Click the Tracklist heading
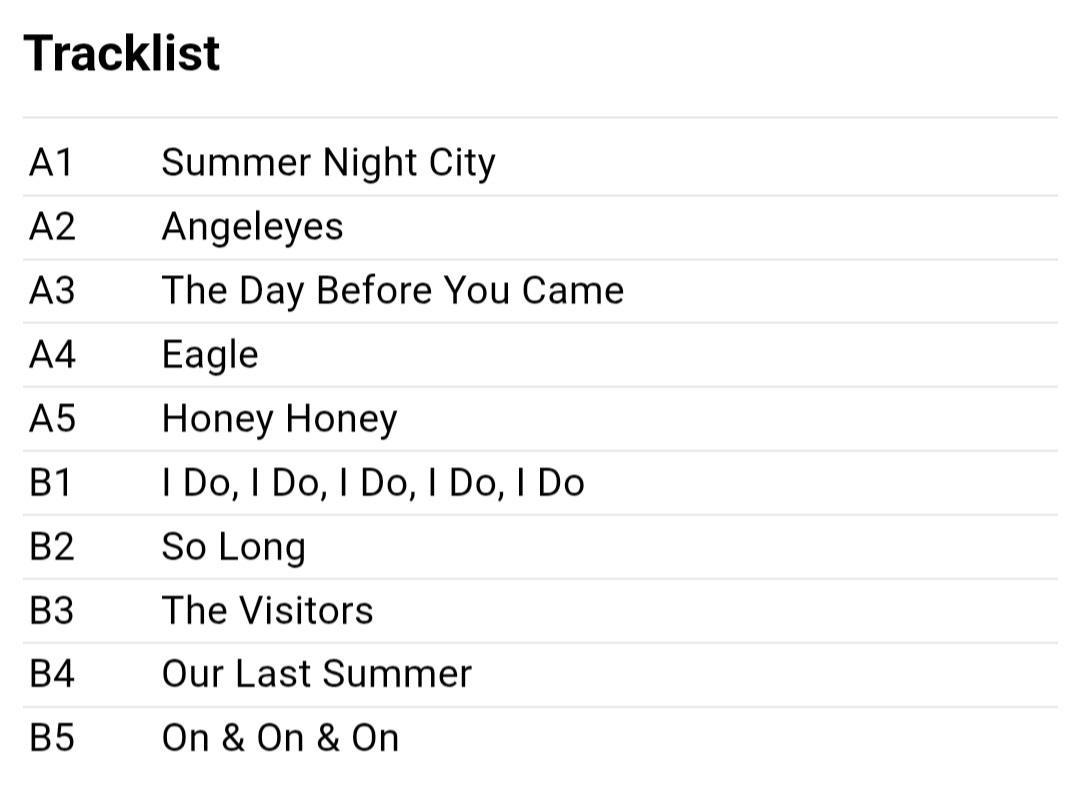The height and width of the screenshot is (791, 1080). pos(122,53)
